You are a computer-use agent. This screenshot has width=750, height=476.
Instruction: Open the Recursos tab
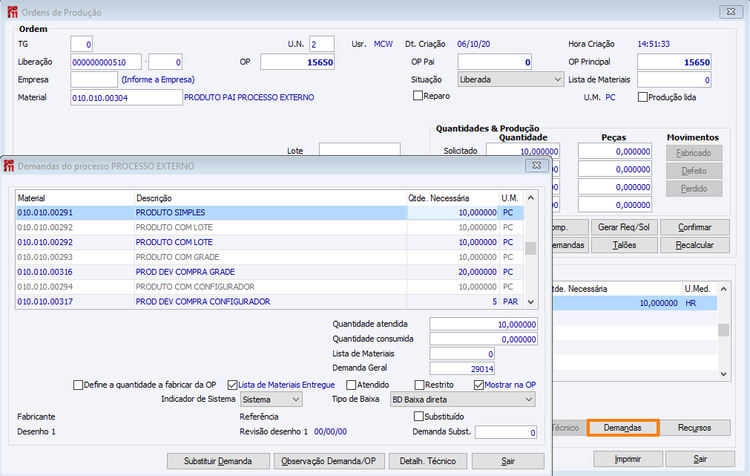pyautogui.click(x=694, y=427)
